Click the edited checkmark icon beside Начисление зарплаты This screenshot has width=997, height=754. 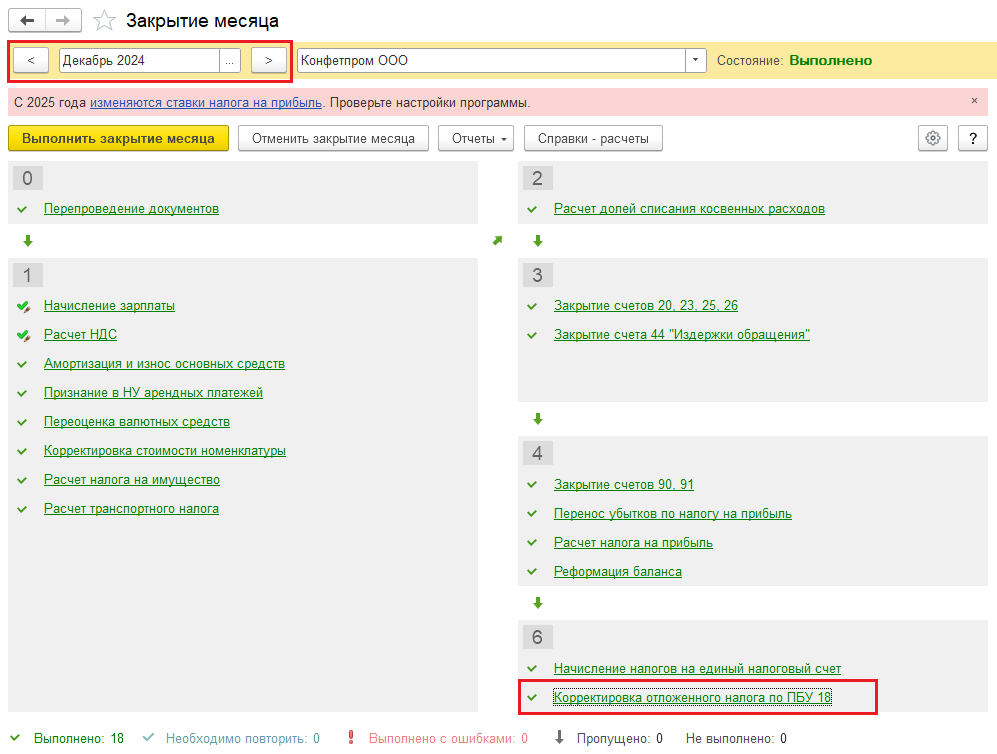[x=24, y=306]
